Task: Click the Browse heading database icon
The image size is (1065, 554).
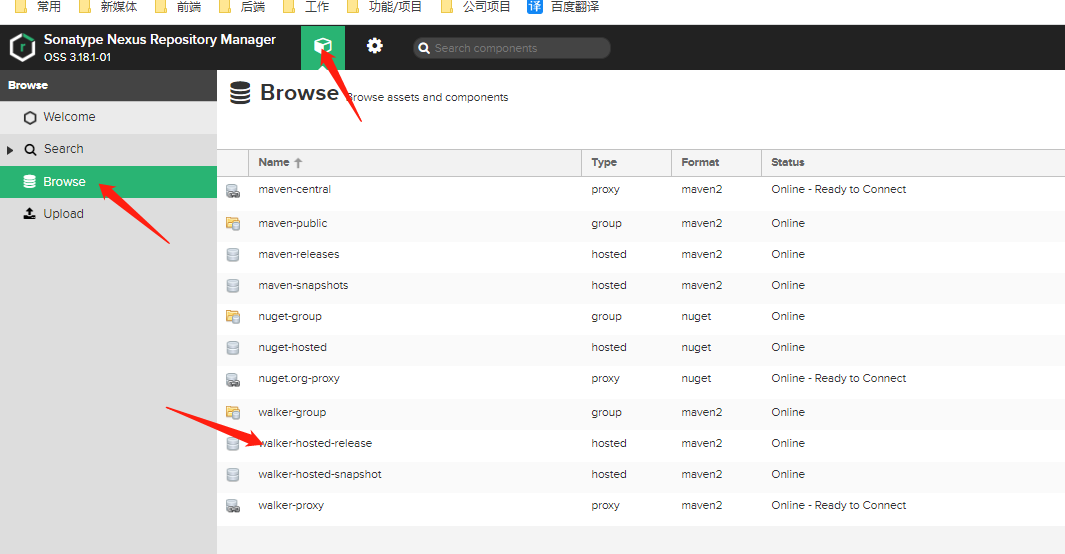Action: 240,93
